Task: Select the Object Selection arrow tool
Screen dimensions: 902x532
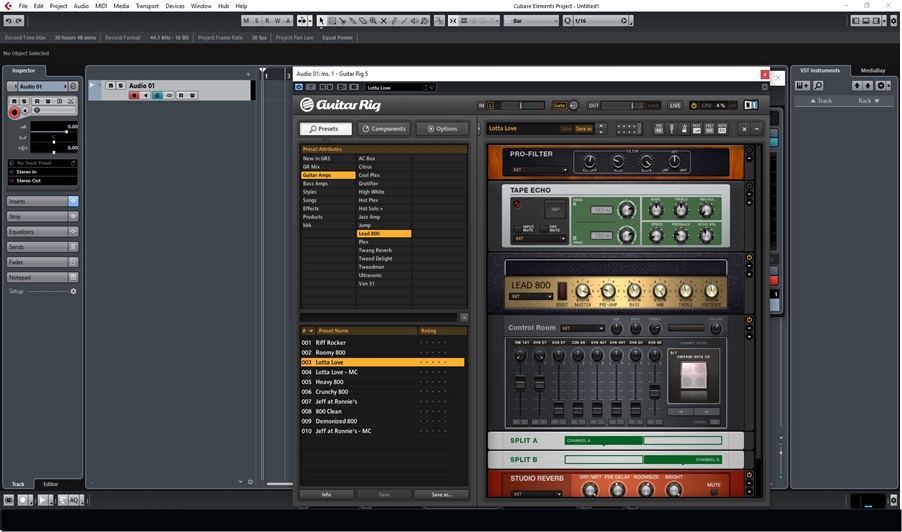Action: [321, 21]
